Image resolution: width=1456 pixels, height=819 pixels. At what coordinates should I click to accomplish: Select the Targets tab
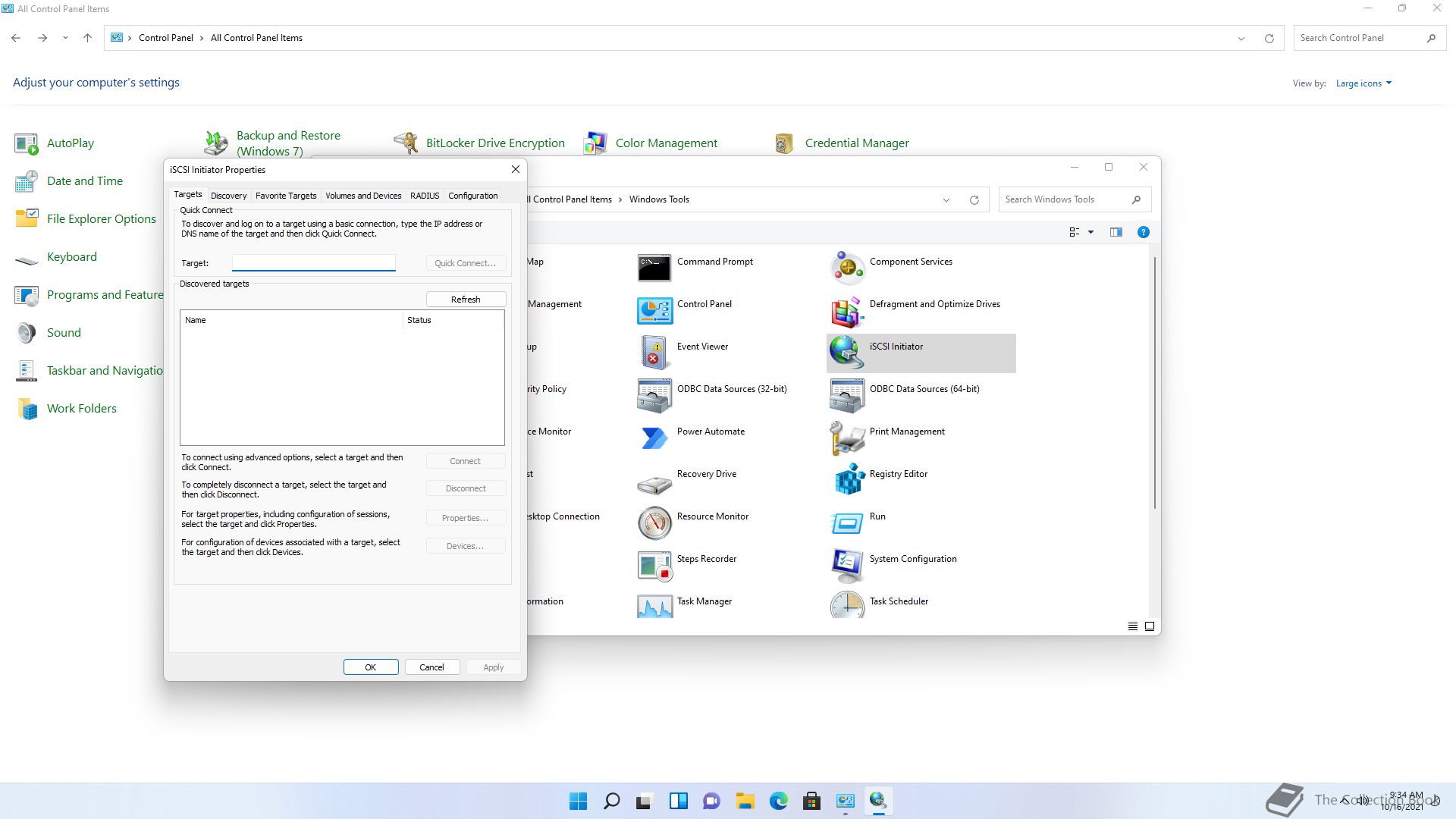(188, 195)
